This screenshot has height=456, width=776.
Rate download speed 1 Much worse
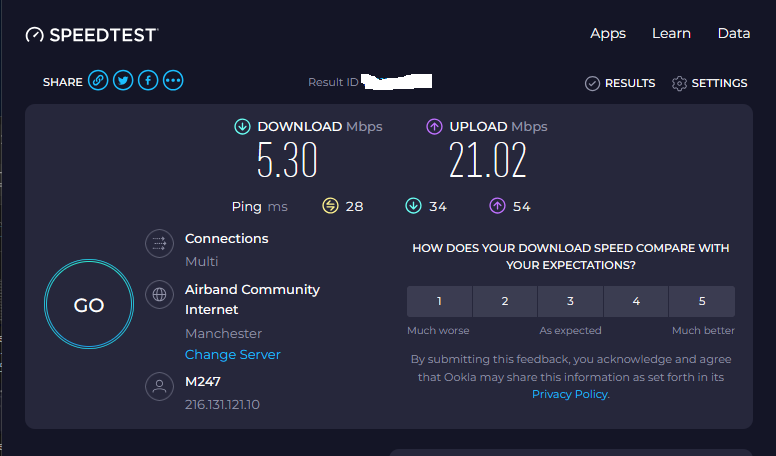pyautogui.click(x=439, y=301)
